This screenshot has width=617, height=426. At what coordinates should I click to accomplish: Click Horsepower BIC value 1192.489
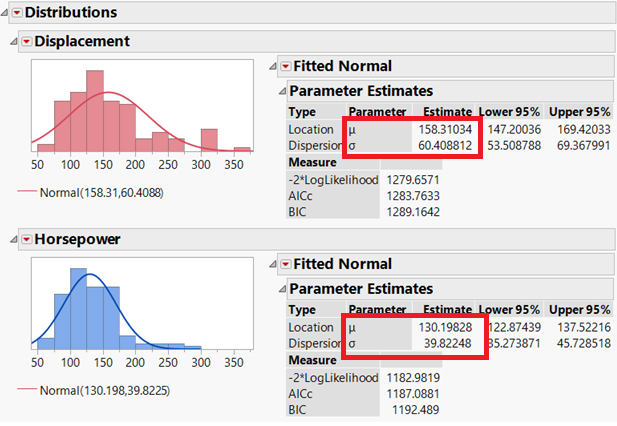click(415, 410)
